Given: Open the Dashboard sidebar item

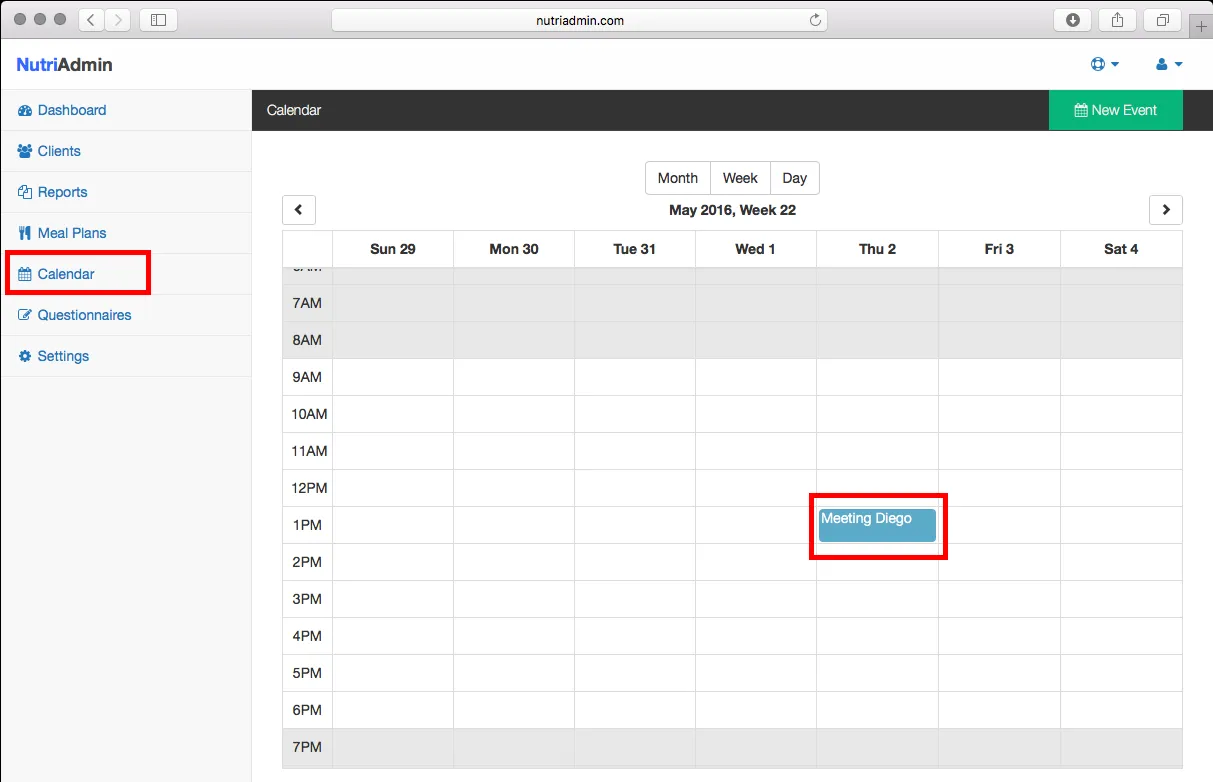Looking at the screenshot, I should (x=71, y=110).
